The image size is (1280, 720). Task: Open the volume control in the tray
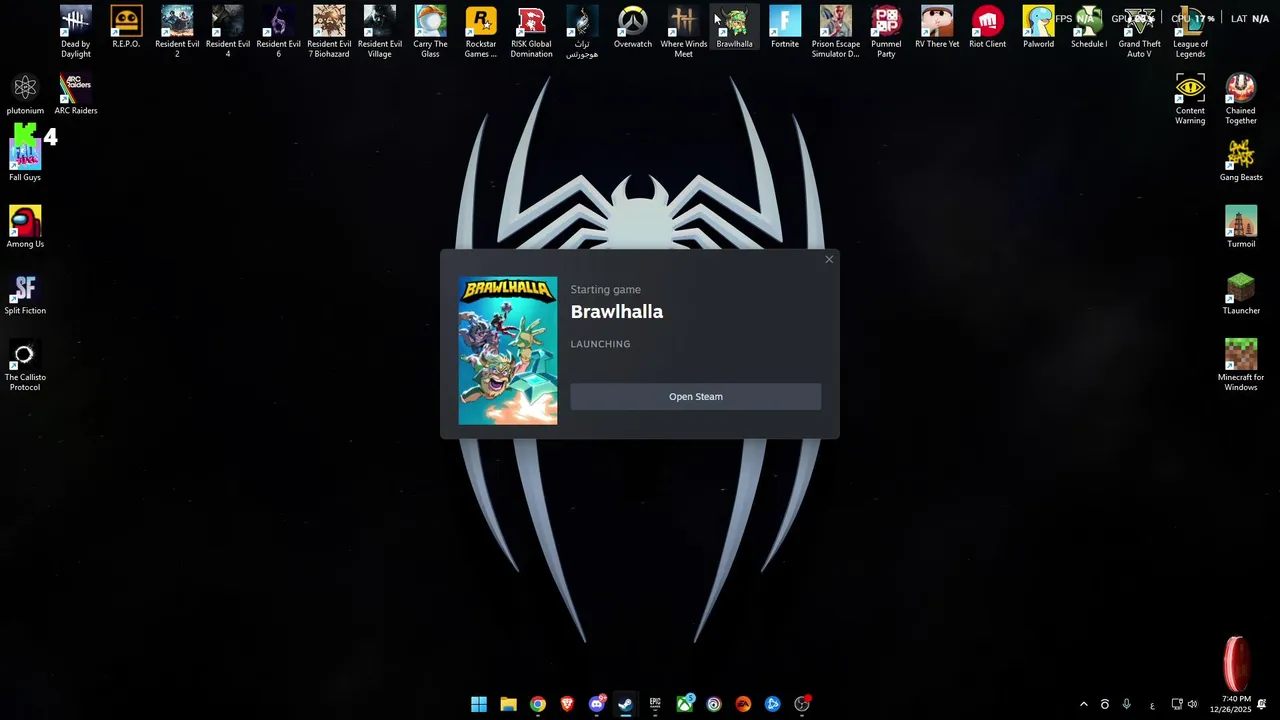(x=1192, y=704)
